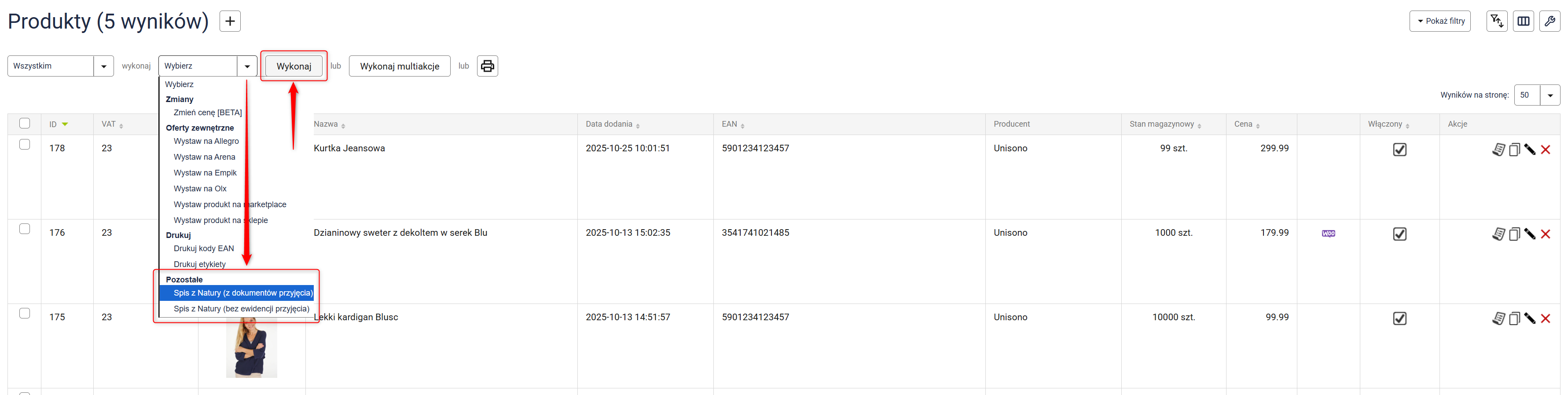Click the plus icon to add product
Image resolution: width=1568 pixels, height=395 pixels.
(x=229, y=21)
